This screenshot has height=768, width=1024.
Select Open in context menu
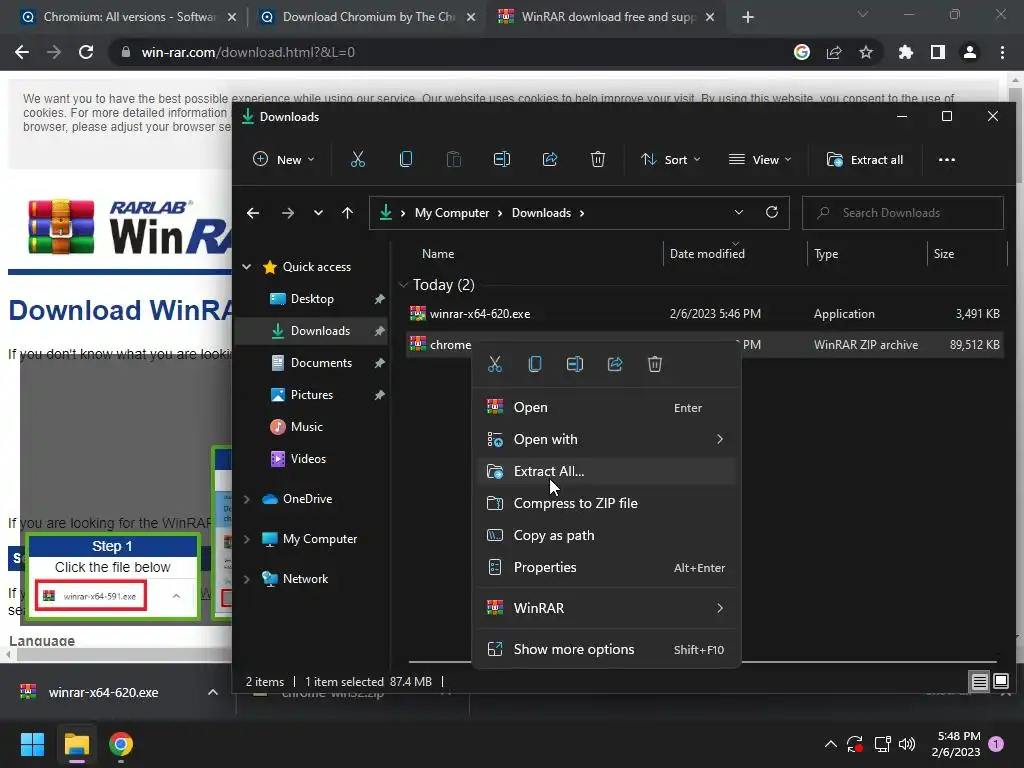(x=607, y=407)
